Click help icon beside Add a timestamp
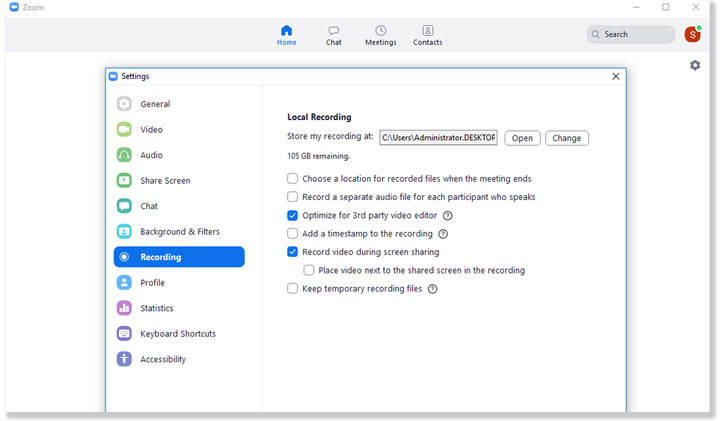The image size is (720, 421). [x=443, y=234]
